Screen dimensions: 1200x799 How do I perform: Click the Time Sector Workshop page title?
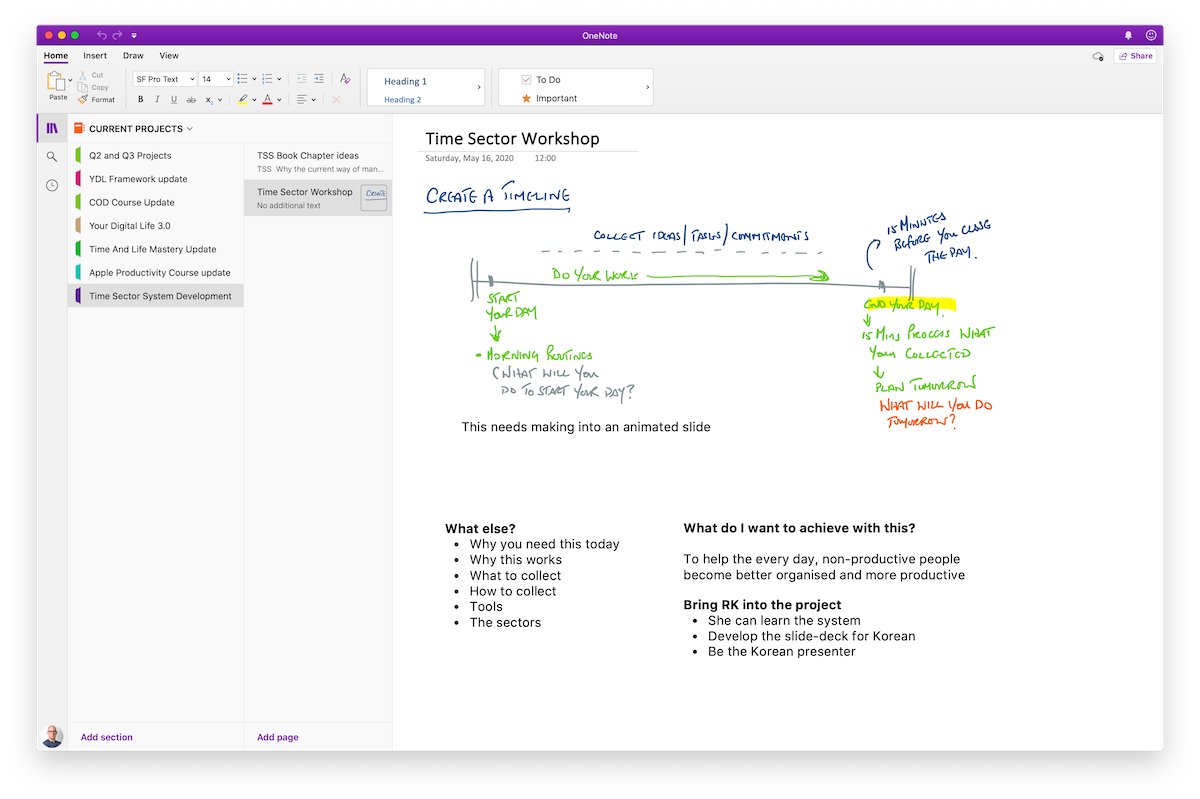(512, 139)
